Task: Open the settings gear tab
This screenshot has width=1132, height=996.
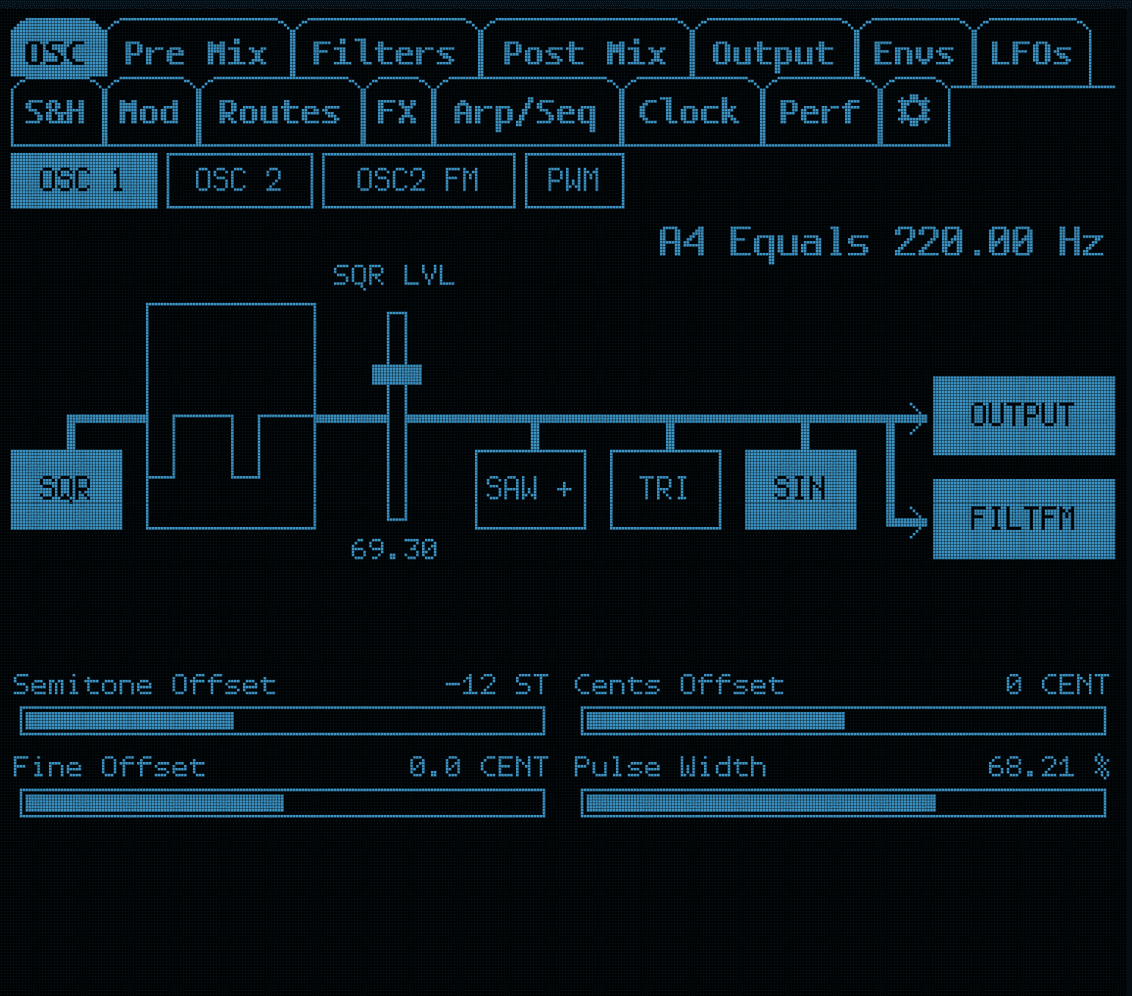Action: (x=914, y=112)
